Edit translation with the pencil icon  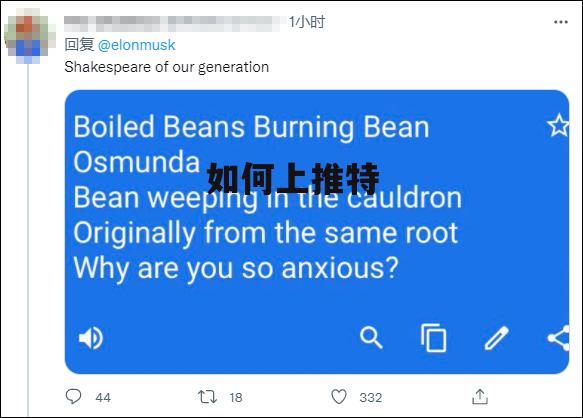tap(496, 338)
